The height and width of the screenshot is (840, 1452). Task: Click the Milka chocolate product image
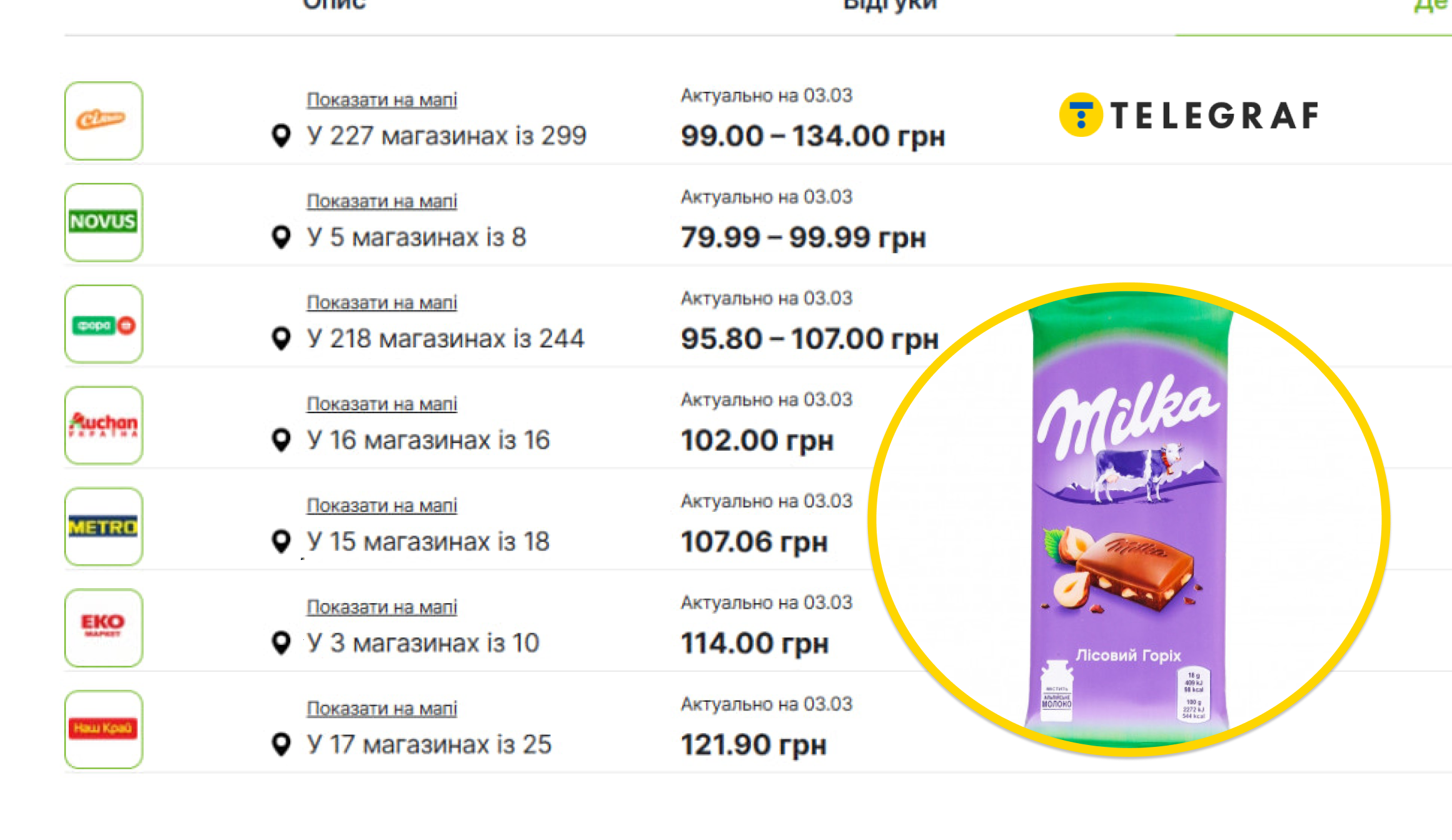point(1128,520)
